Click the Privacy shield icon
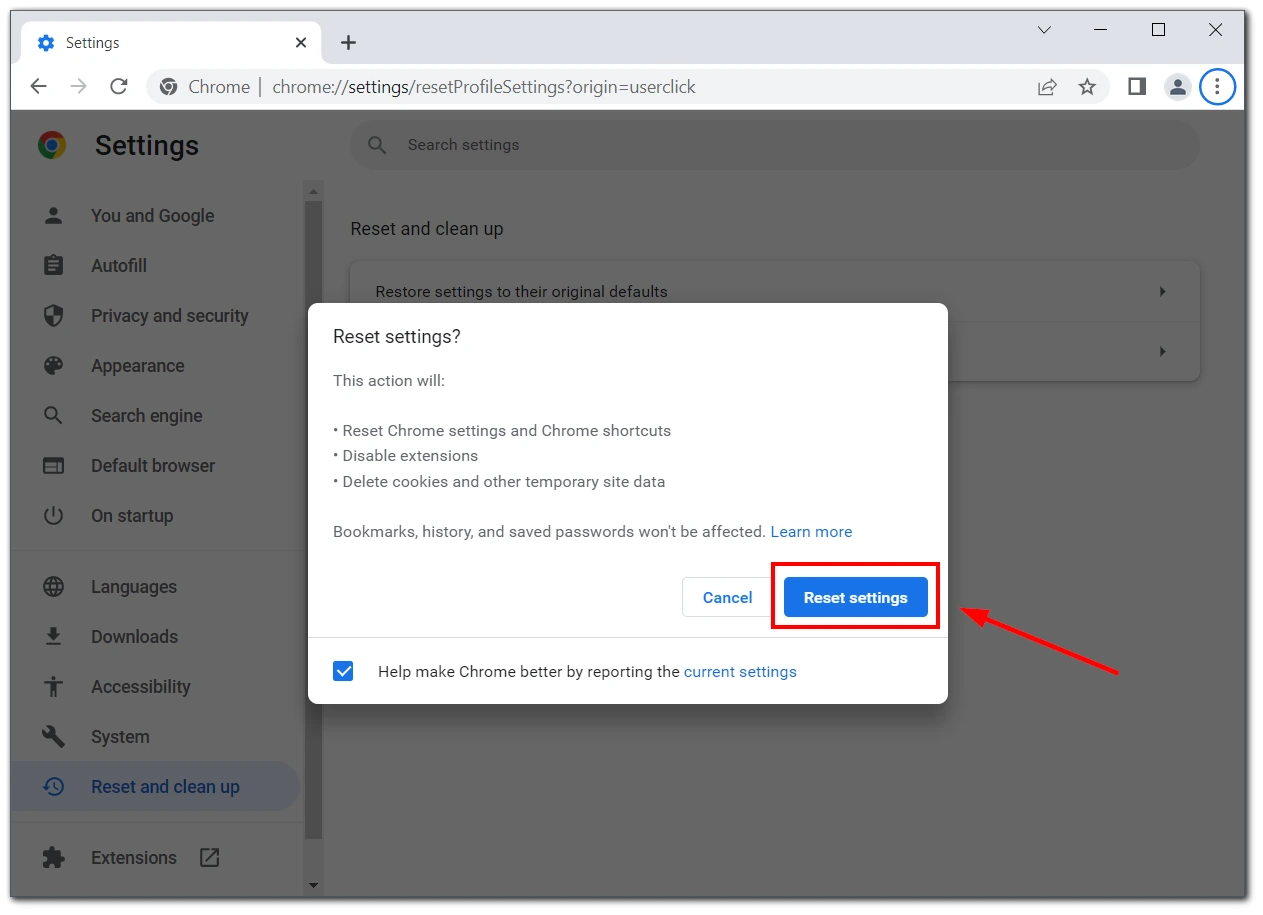The height and width of the screenshot is (915, 1263). 54,316
